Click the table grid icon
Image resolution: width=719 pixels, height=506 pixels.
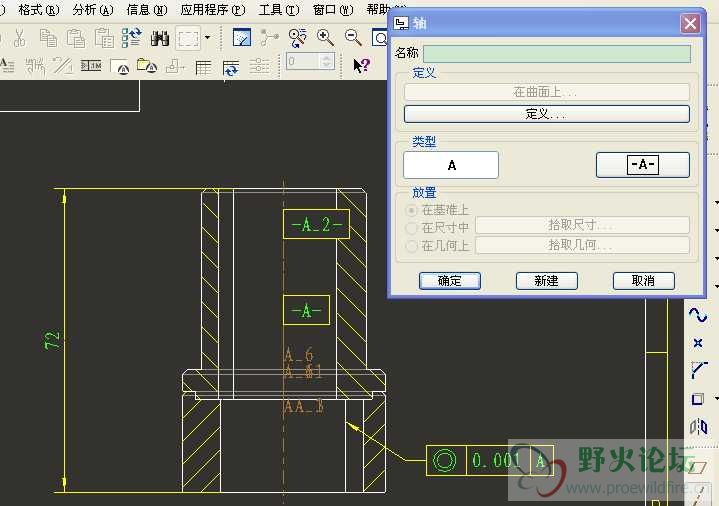203,68
